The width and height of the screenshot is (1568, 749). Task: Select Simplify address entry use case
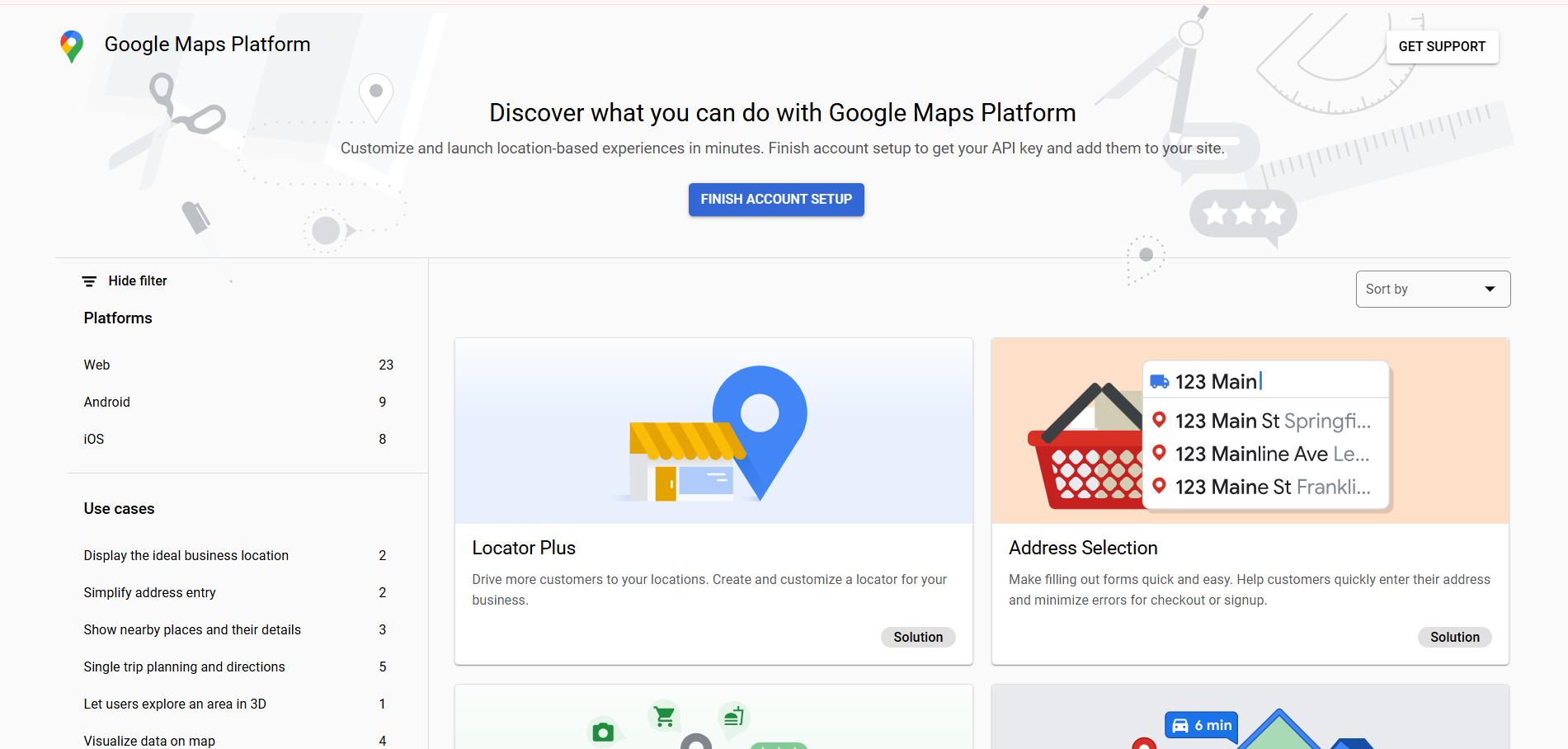click(x=149, y=592)
